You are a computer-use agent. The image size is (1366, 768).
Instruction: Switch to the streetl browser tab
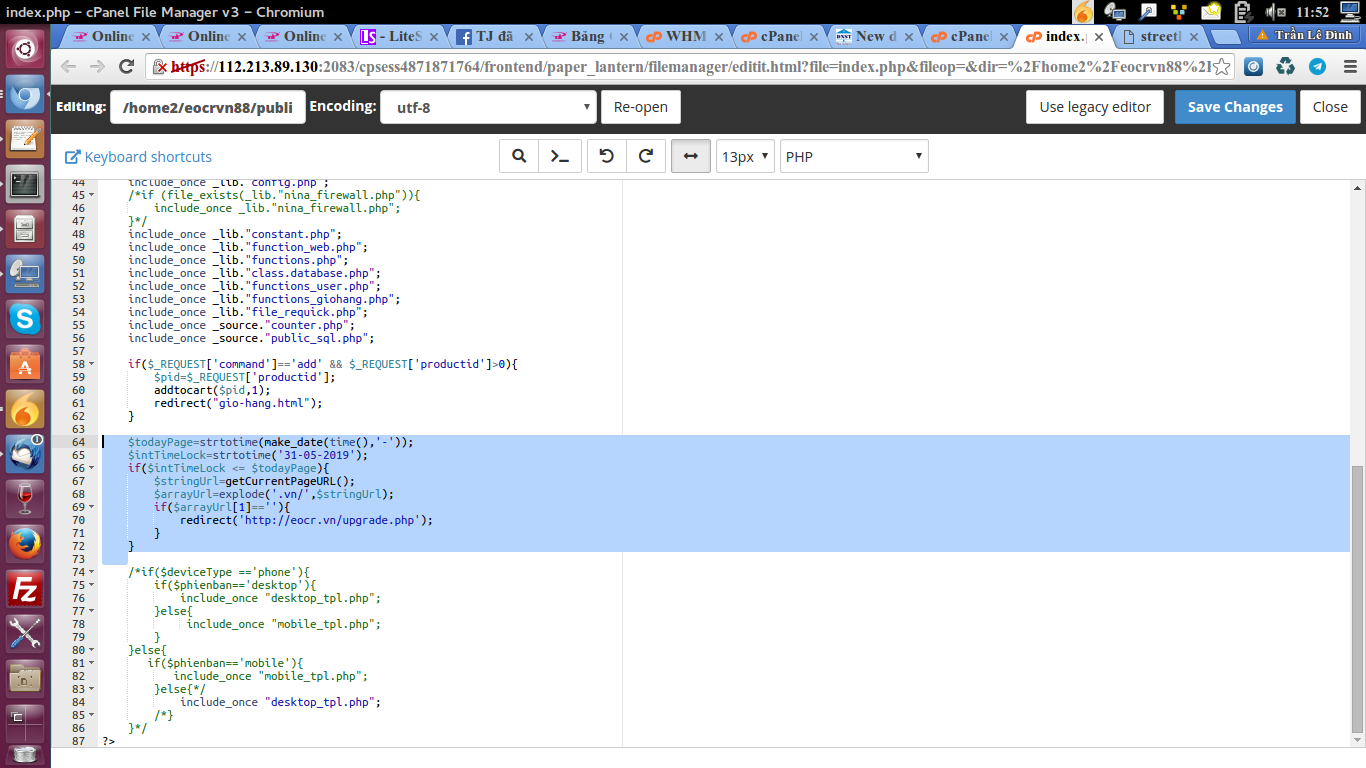click(1160, 37)
